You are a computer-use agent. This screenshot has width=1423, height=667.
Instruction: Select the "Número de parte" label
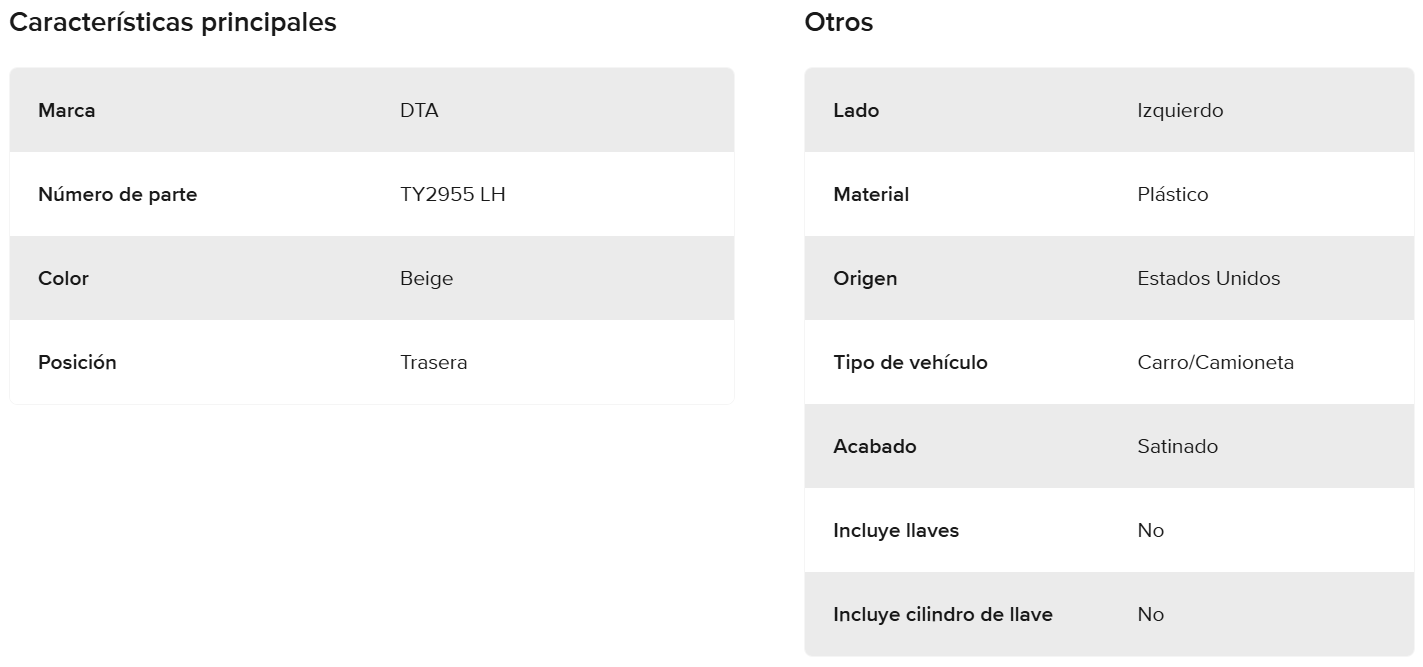pos(117,195)
